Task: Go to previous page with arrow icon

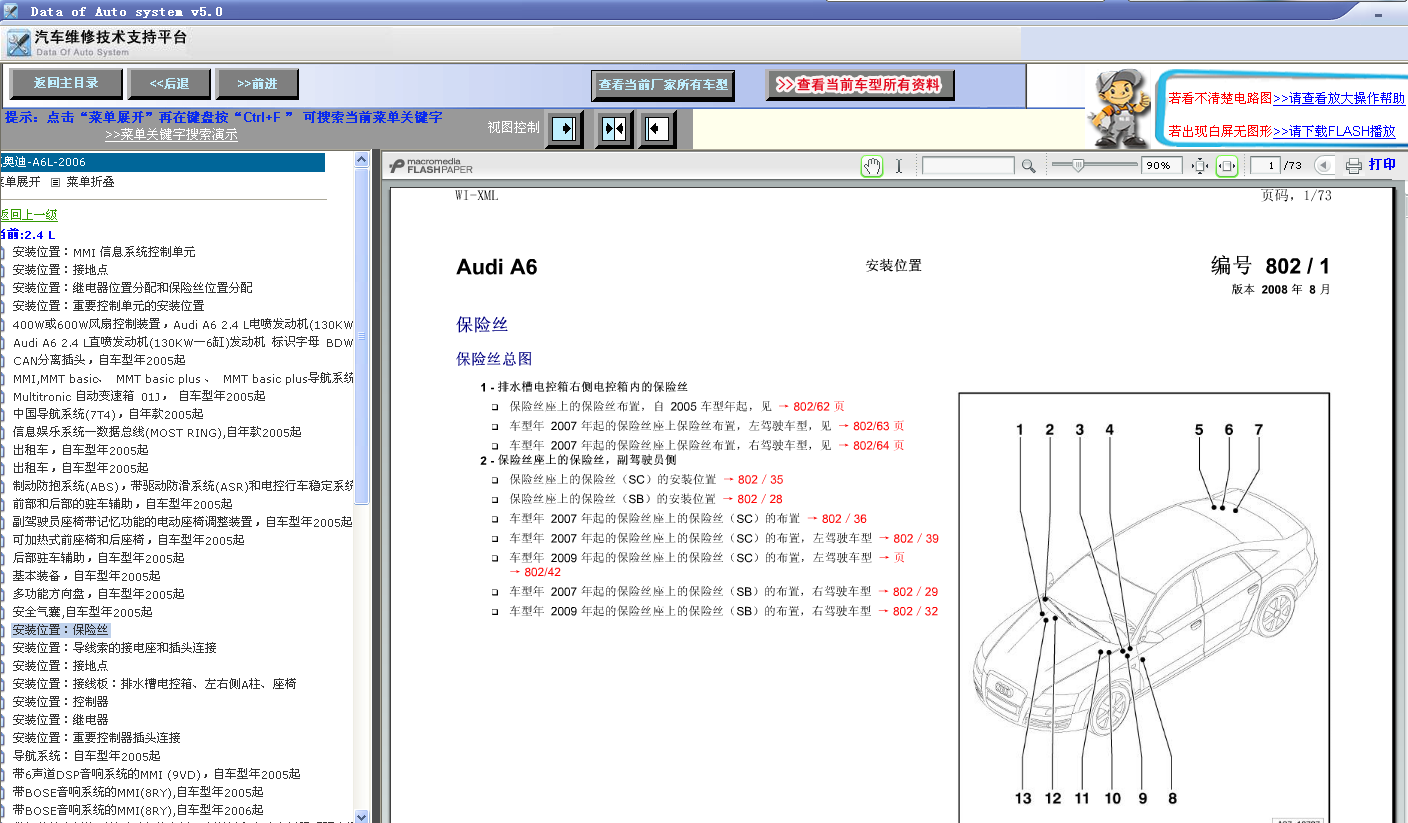Action: 1324,166
